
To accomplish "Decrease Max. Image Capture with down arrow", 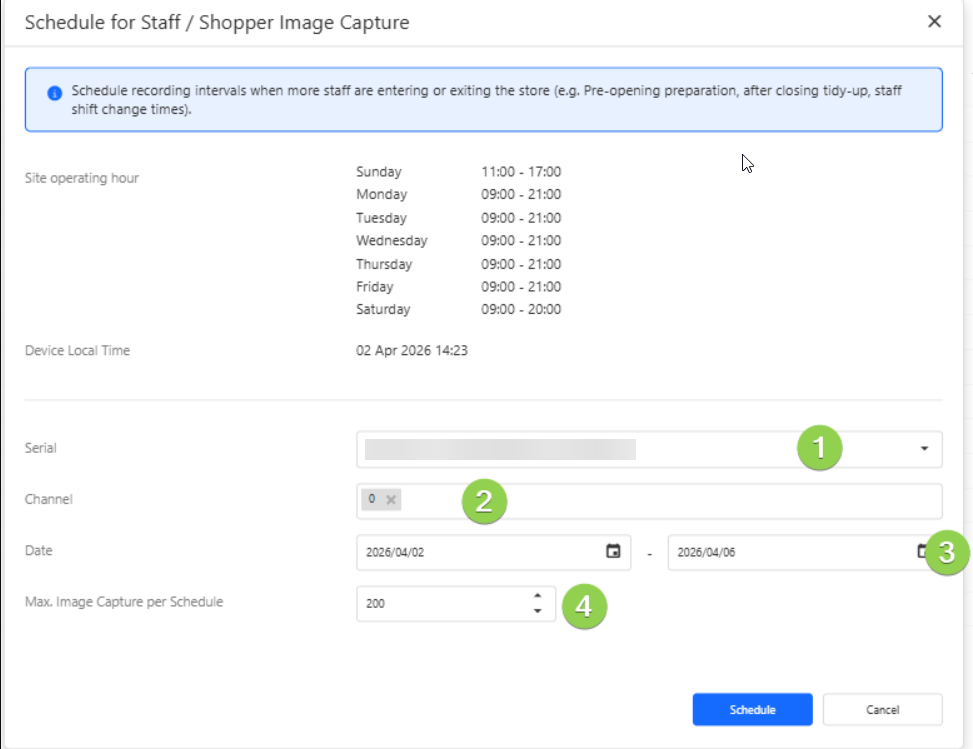I will [x=538, y=610].
